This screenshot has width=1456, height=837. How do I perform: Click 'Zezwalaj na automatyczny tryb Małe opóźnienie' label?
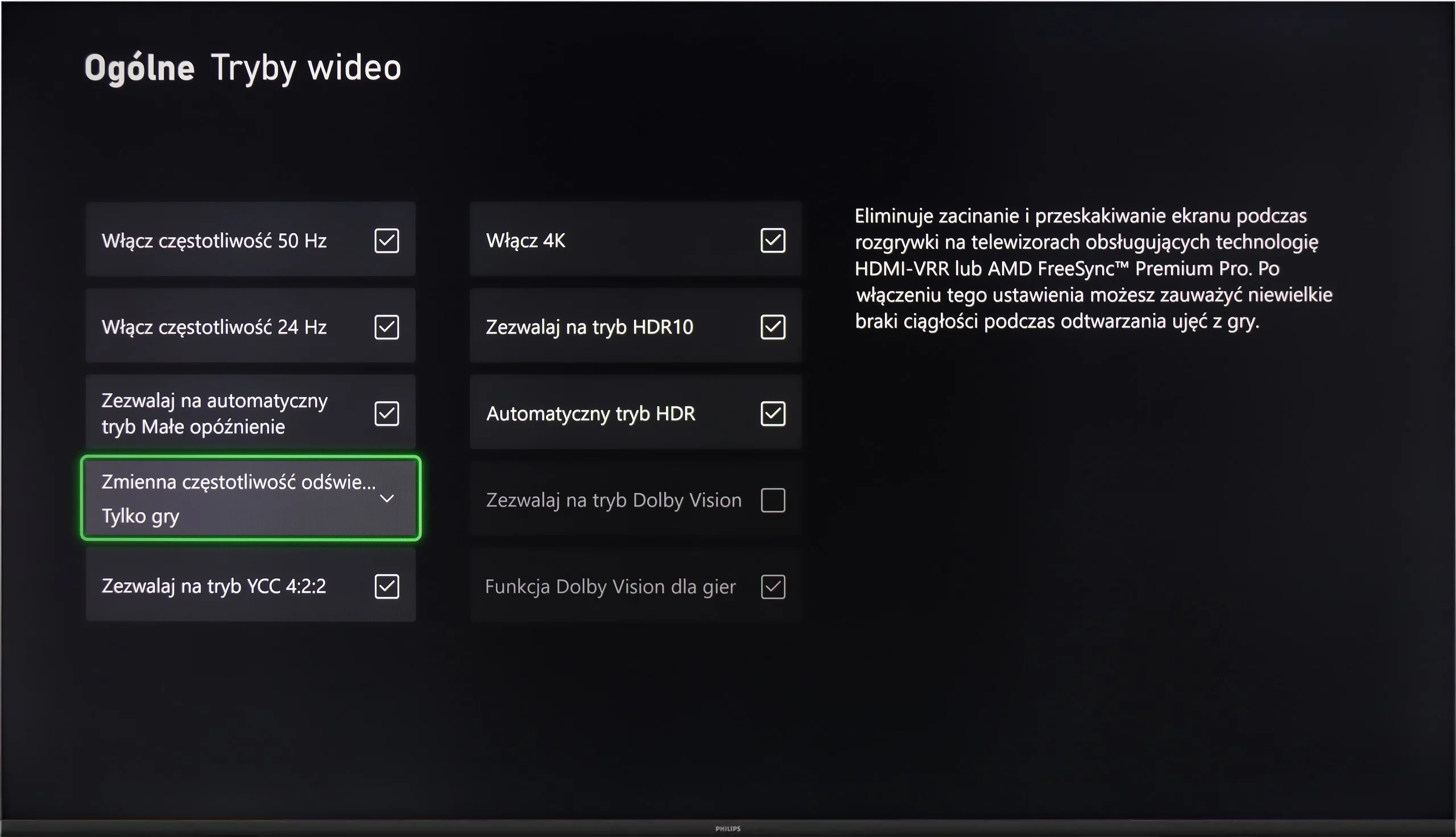[x=215, y=413]
